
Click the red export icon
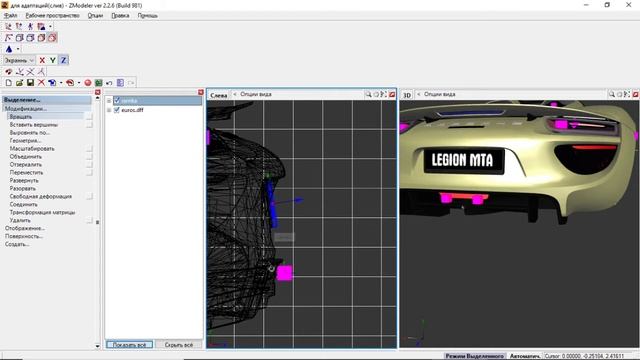coord(70,83)
